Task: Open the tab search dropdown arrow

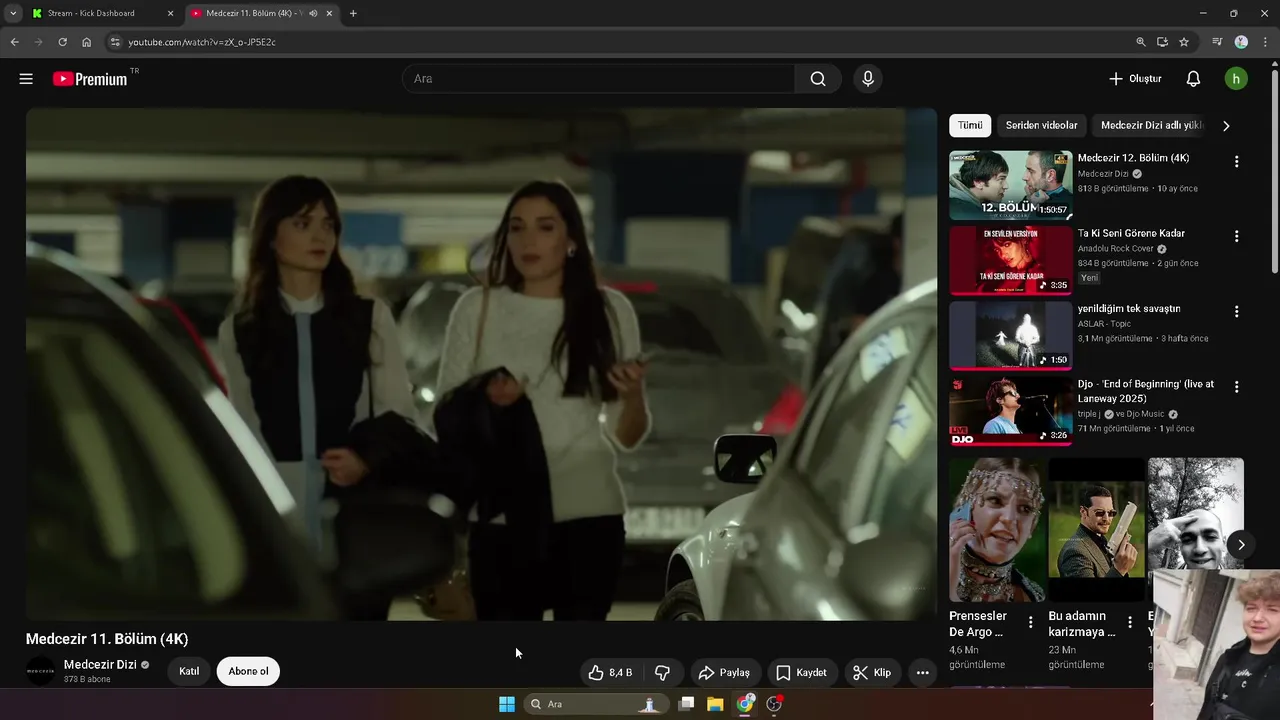Action: (x=13, y=13)
